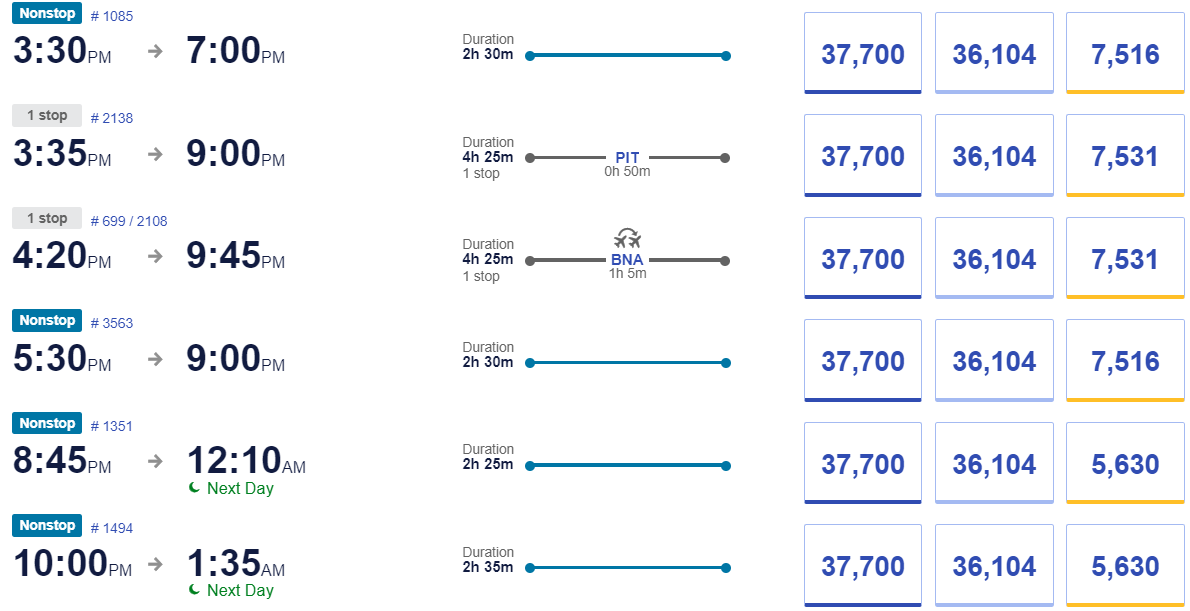This screenshot has width=1190, height=611.
Task: Click the moon icon under 12:10 AM
Action: [x=194, y=488]
